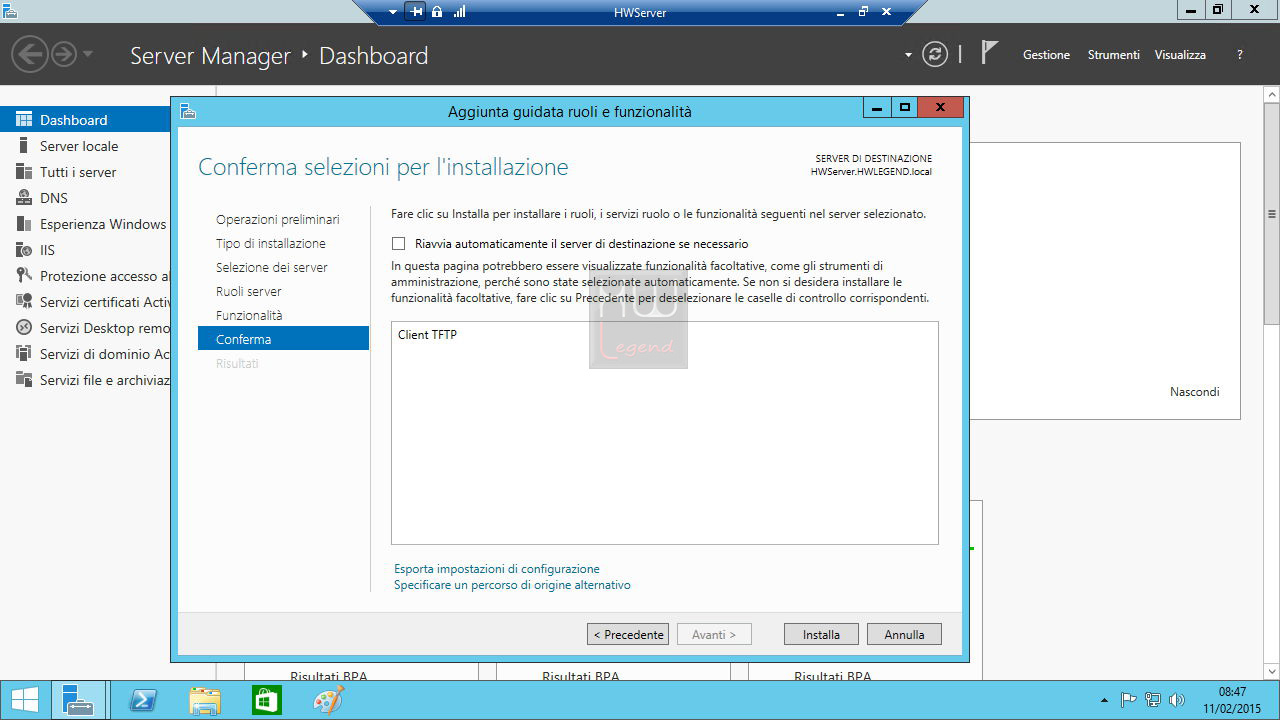Viewport: 1280px width, 720px height.
Task: Go to Operazioni preliminari step
Action: tap(278, 219)
